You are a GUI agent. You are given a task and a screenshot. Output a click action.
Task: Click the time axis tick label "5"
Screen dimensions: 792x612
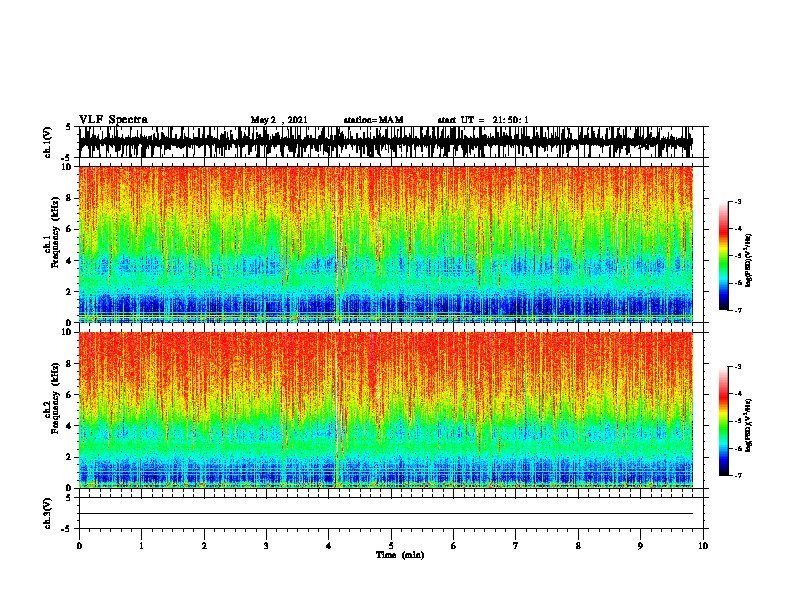(x=391, y=546)
